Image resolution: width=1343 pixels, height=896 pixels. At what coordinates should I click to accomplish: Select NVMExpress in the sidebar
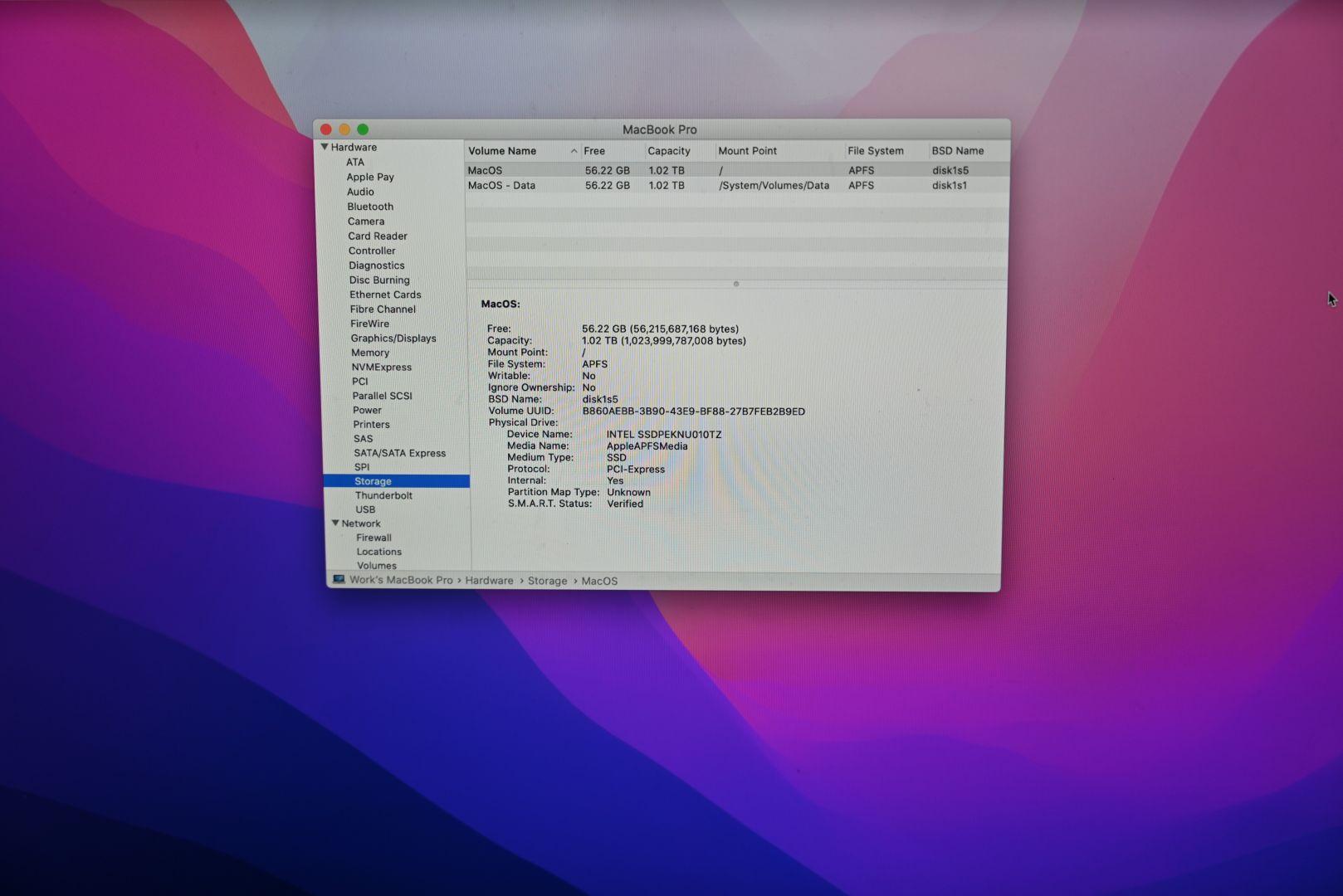(x=381, y=367)
